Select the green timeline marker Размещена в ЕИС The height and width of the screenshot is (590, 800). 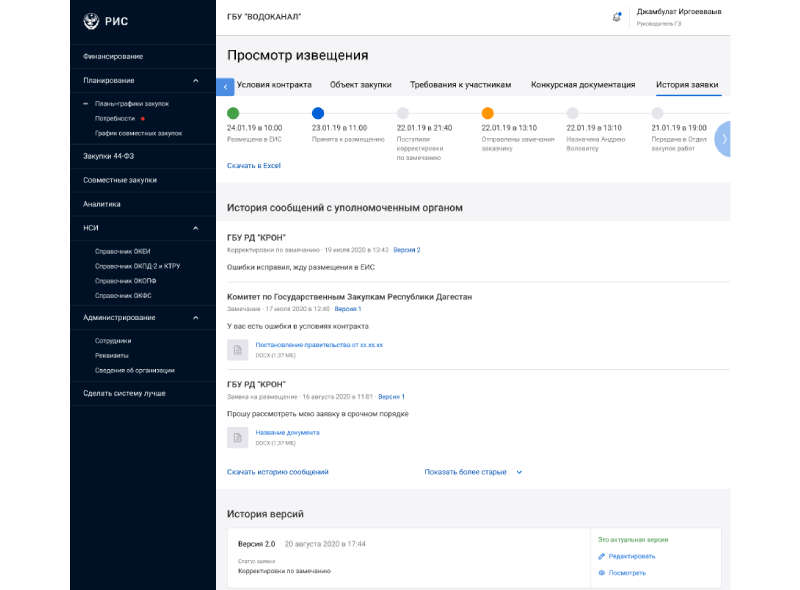pyautogui.click(x=233, y=113)
